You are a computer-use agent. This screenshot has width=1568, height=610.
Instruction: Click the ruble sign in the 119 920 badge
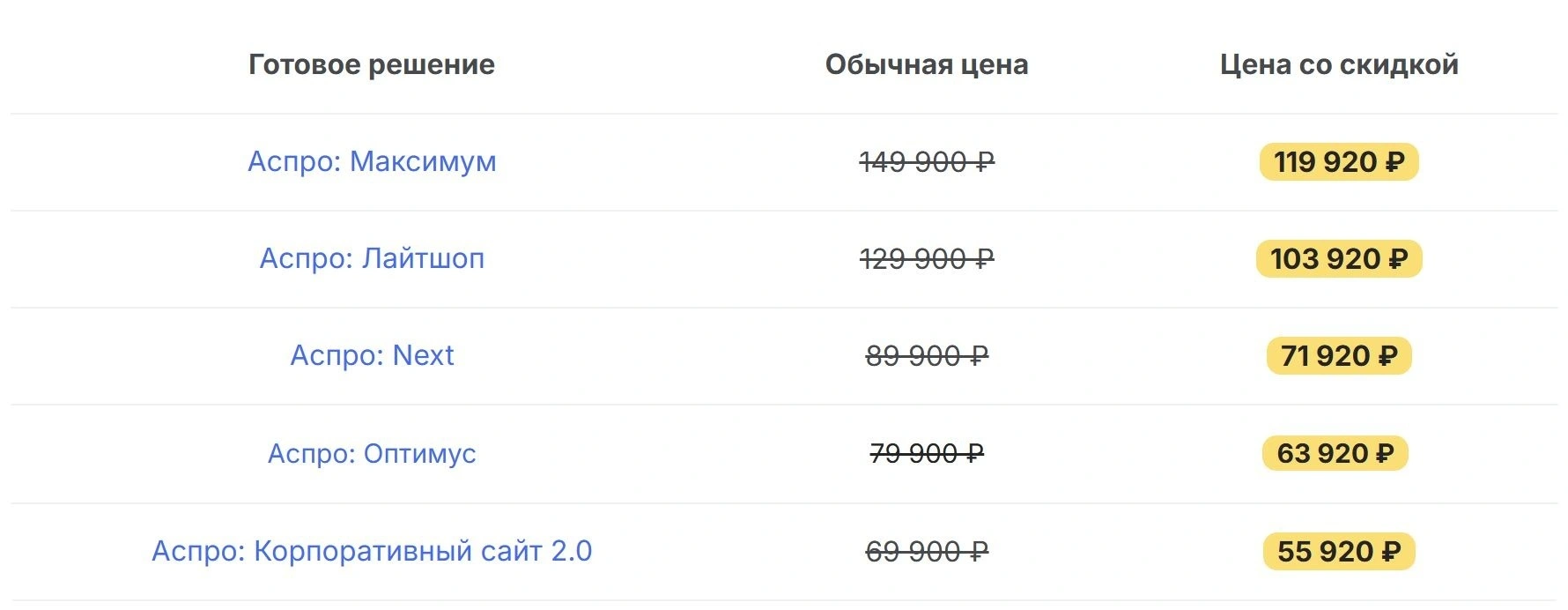(1394, 163)
